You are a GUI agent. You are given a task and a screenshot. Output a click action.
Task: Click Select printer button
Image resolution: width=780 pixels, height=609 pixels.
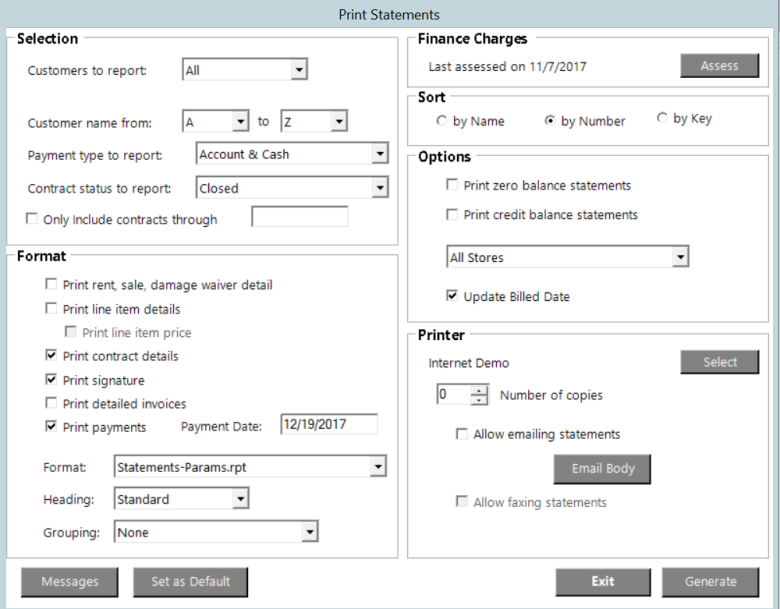719,362
